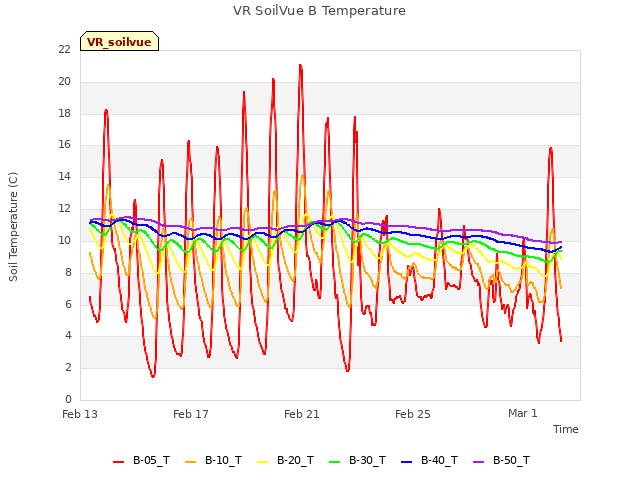The width and height of the screenshot is (640, 480).
Task: Click the chart title VR SoilVue B Temperature
Action: (320, 11)
